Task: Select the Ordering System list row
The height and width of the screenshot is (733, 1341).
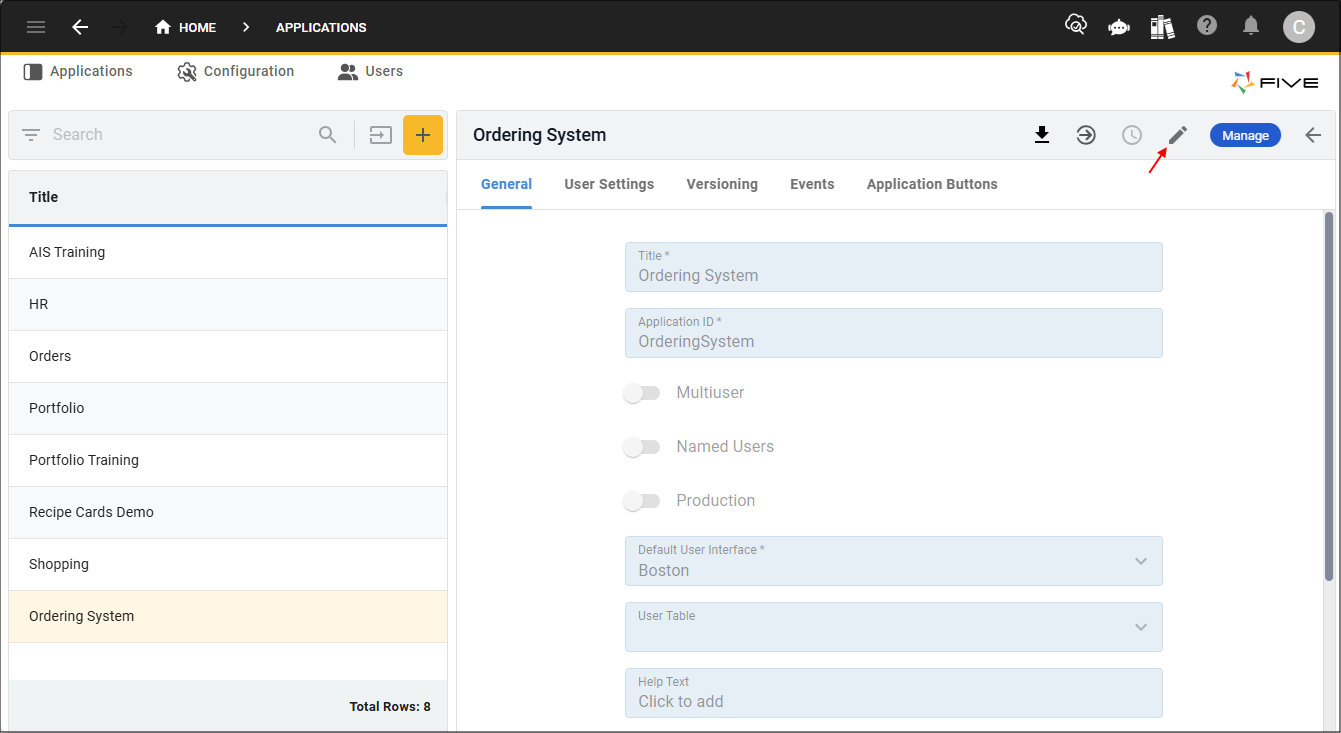Action: (x=228, y=617)
